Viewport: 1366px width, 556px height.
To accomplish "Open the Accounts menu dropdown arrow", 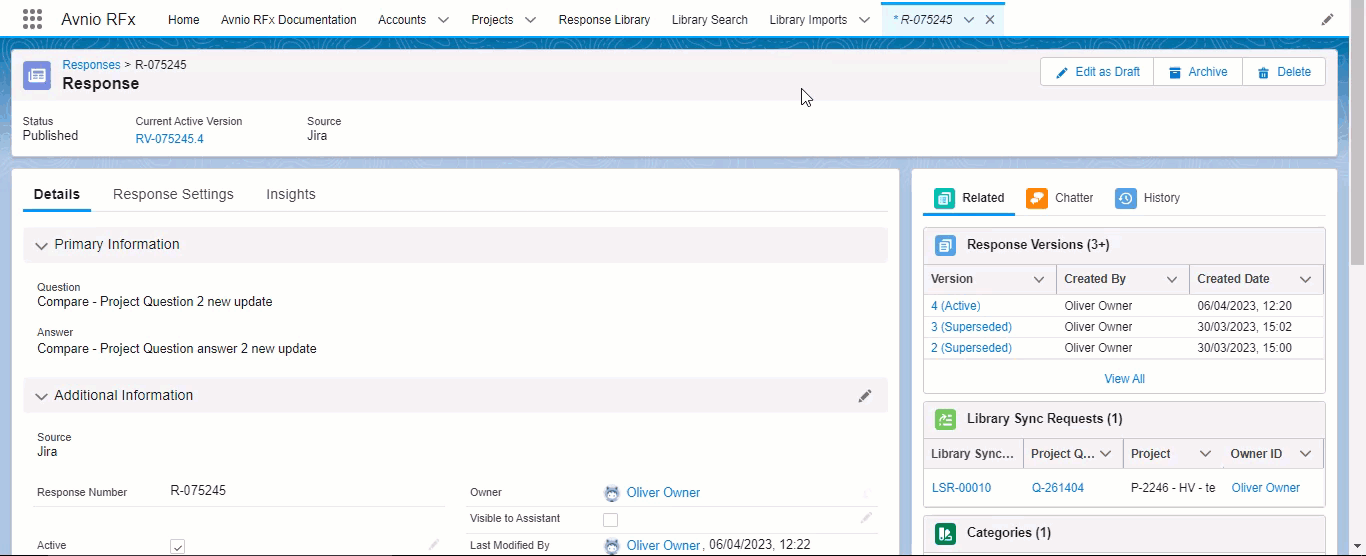I will coord(444,20).
